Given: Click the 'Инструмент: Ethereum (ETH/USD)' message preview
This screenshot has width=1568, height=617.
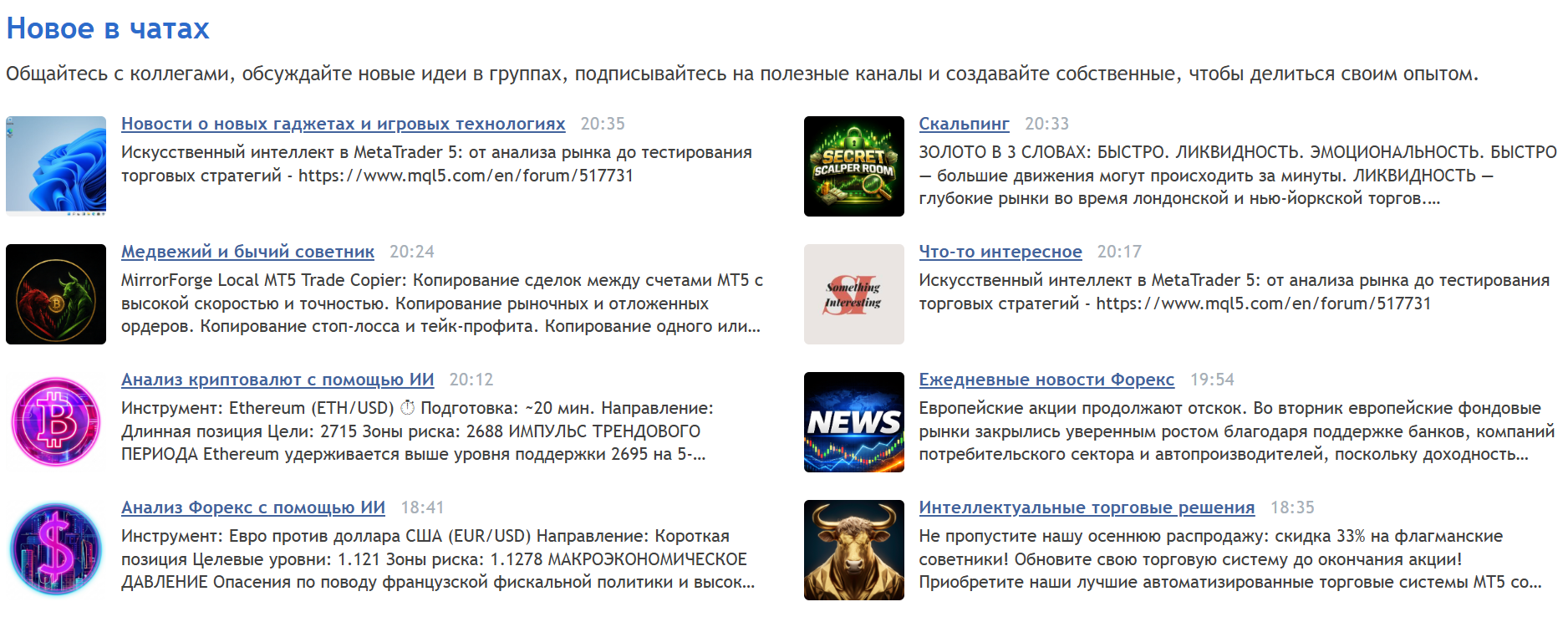Looking at the screenshot, I should 417,431.
